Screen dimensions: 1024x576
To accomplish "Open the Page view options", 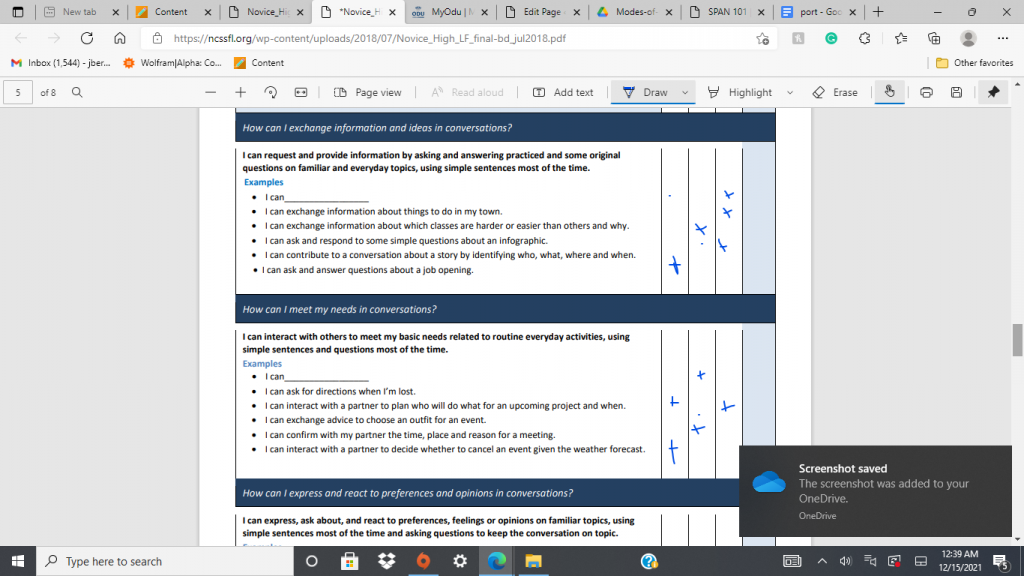I will point(368,93).
